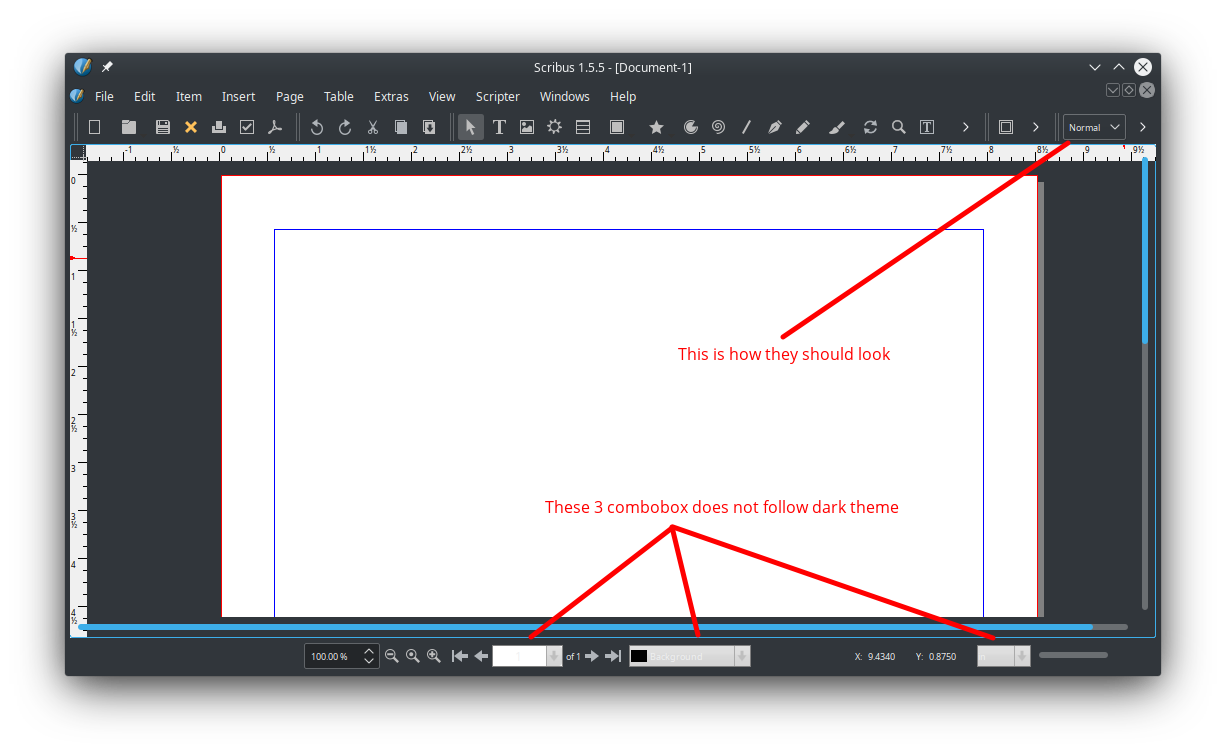Open the Normal preview mode dropdown

tap(1094, 127)
